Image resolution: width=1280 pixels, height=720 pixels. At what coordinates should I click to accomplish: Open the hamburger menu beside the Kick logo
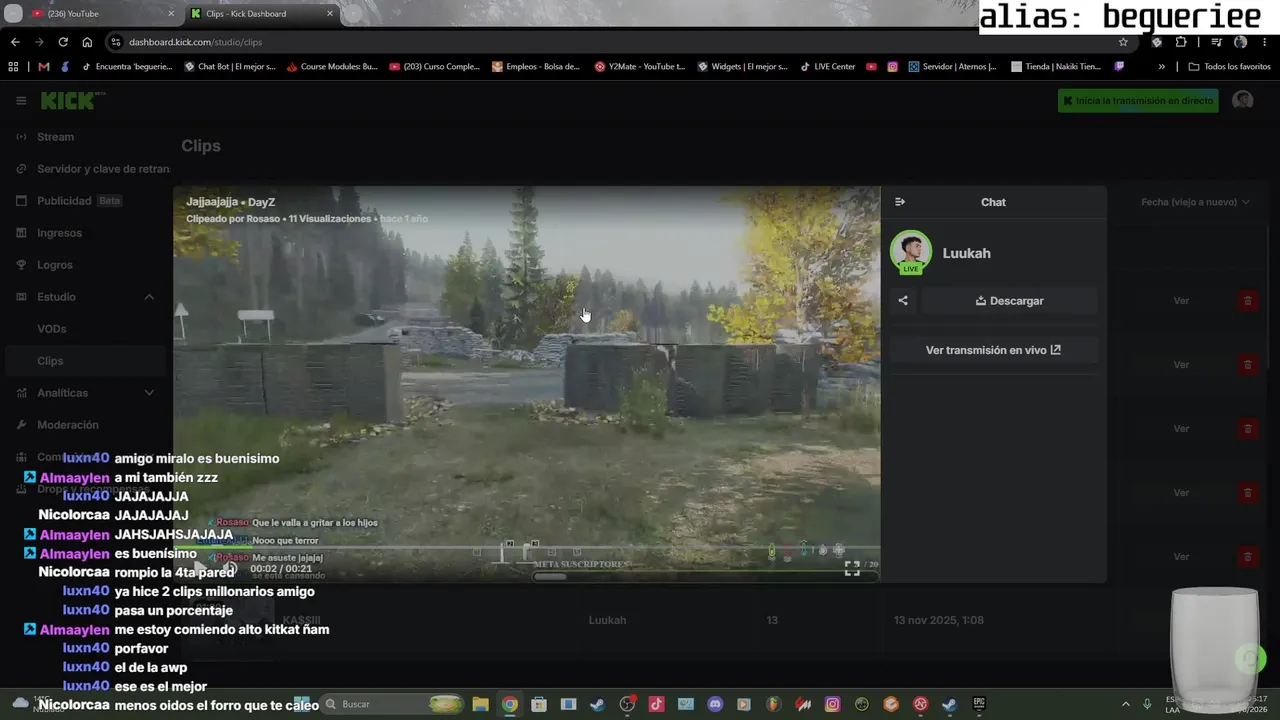pos(21,101)
